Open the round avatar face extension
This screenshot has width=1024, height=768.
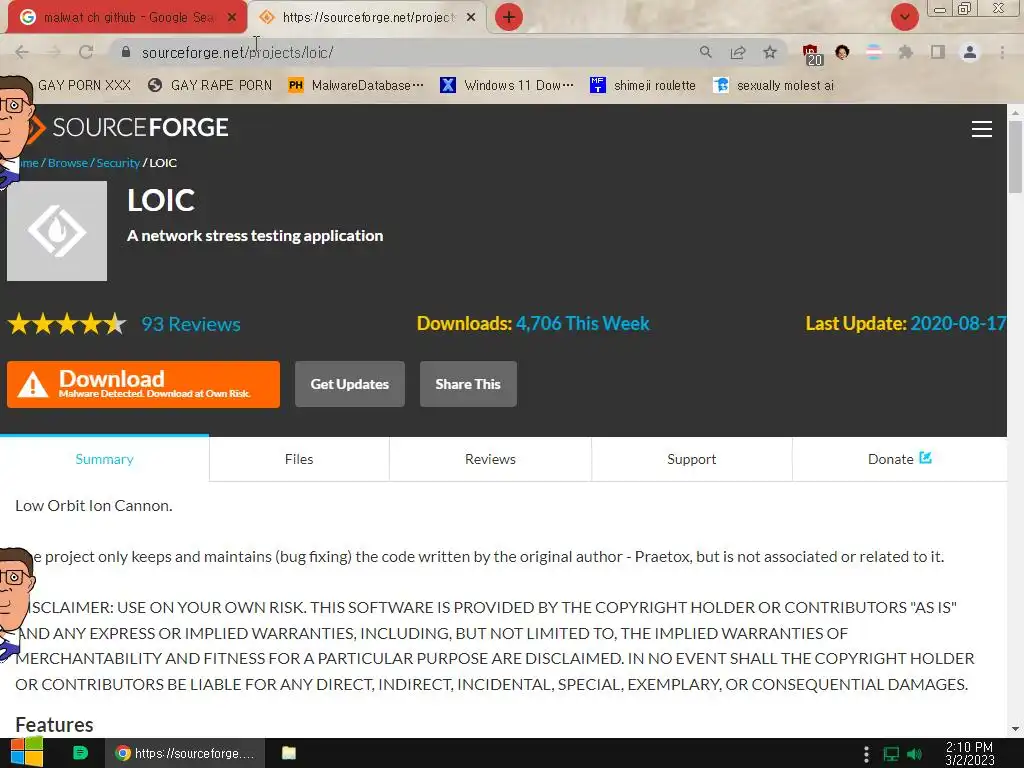click(x=842, y=52)
